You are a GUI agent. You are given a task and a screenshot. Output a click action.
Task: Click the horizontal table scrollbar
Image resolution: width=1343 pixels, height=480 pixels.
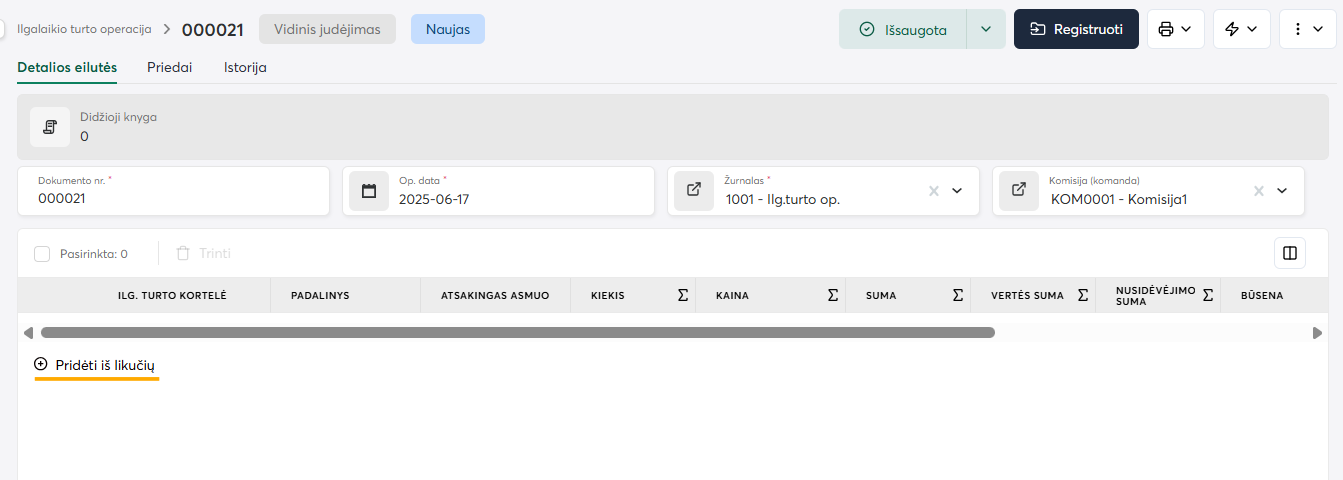coord(517,332)
